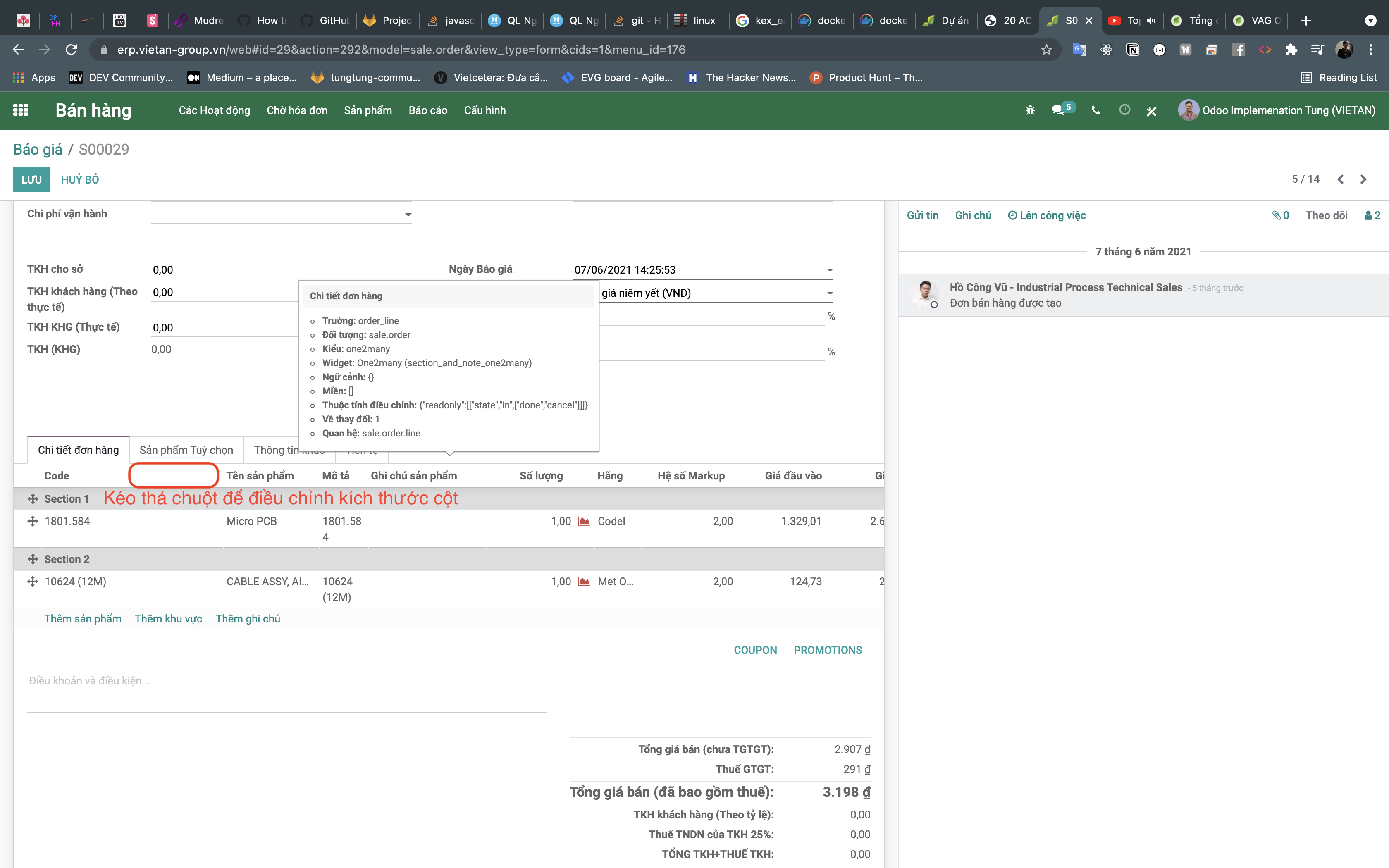Click the LƯU save button
The width and height of the screenshot is (1389, 868).
click(x=31, y=180)
